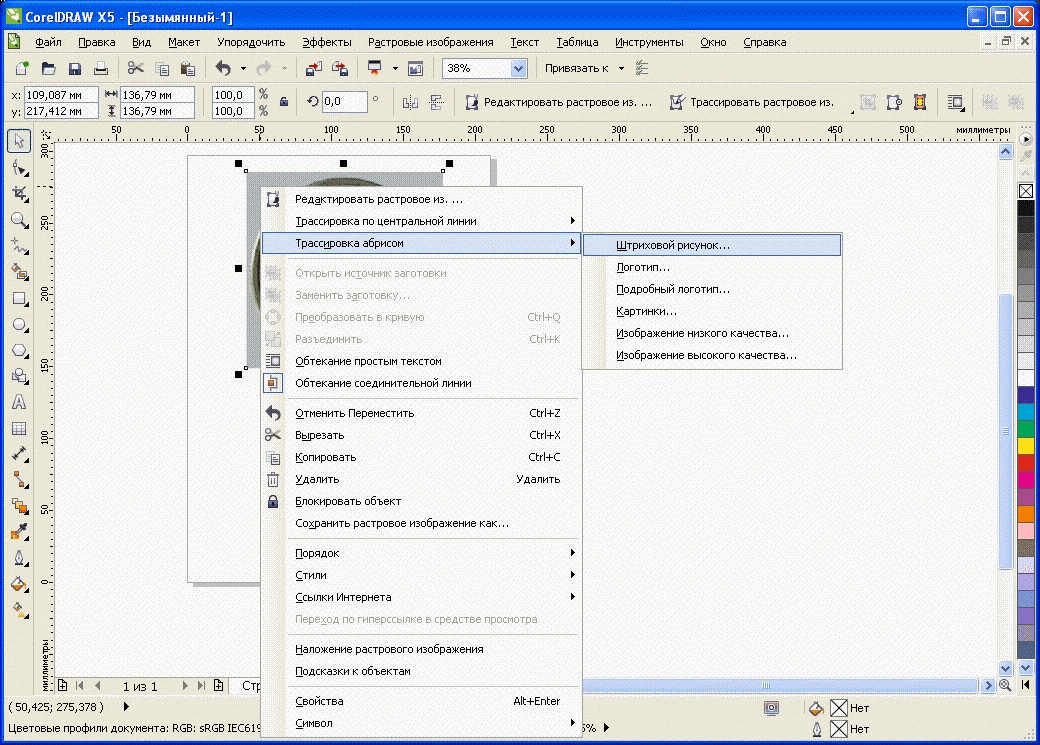Click the no-color X swatch in palette

[x=1025, y=191]
